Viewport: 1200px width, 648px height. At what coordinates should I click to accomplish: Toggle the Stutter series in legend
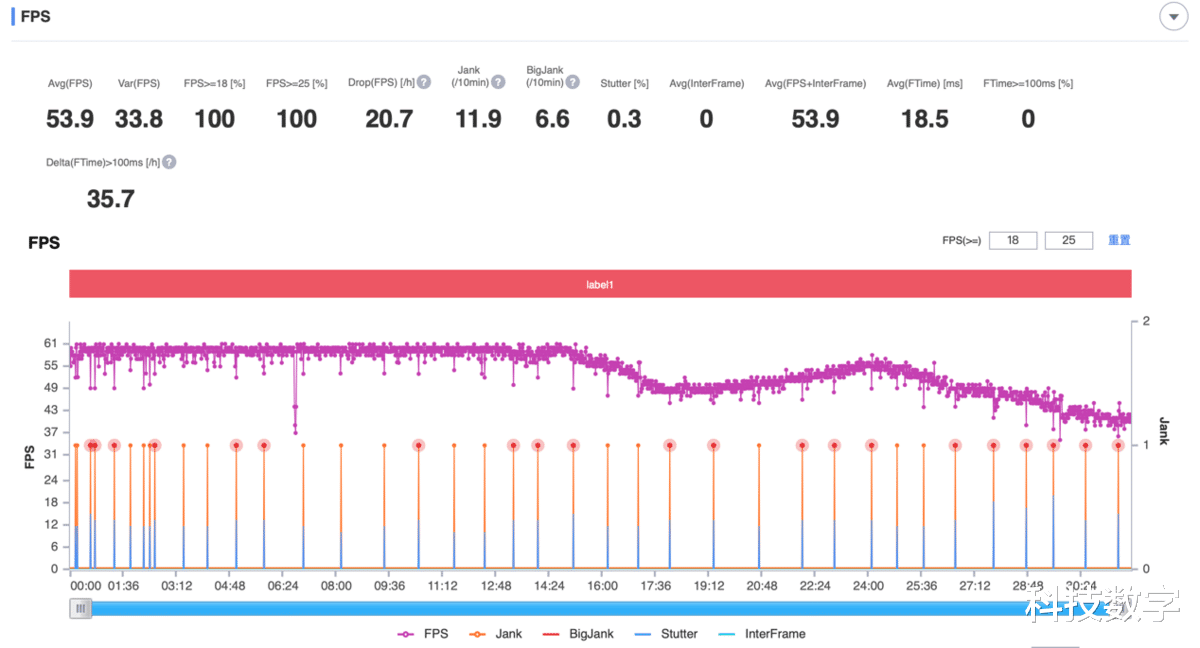pos(666,634)
